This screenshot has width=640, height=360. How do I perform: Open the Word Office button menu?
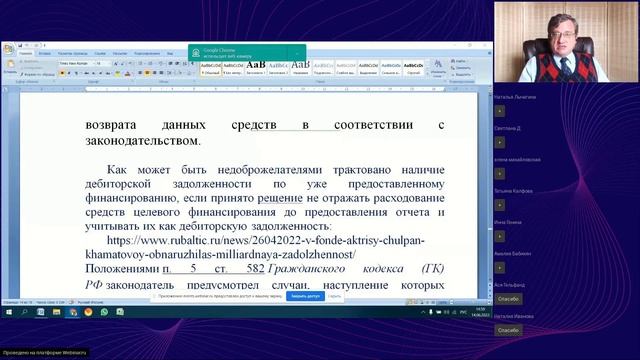(9, 49)
